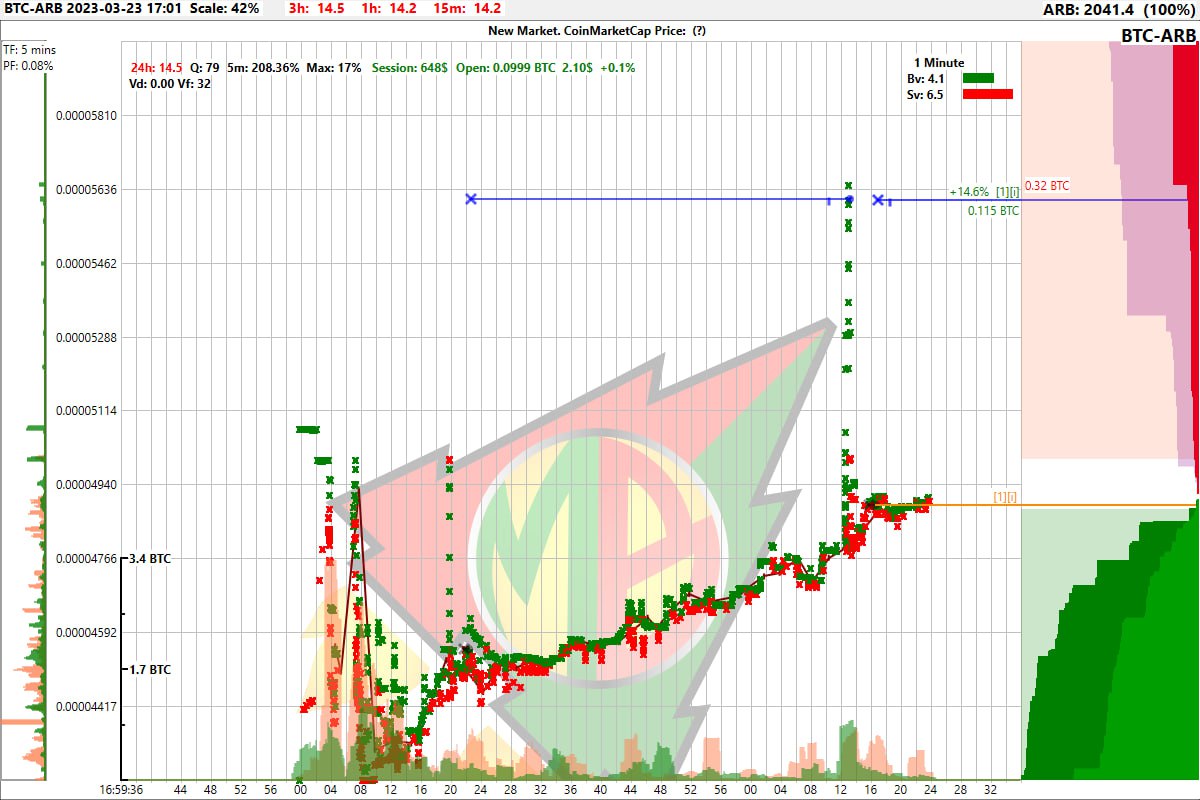Screen dimensions: 1200x800
Task: Click price axis label 0.00005636
Action: click(87, 190)
